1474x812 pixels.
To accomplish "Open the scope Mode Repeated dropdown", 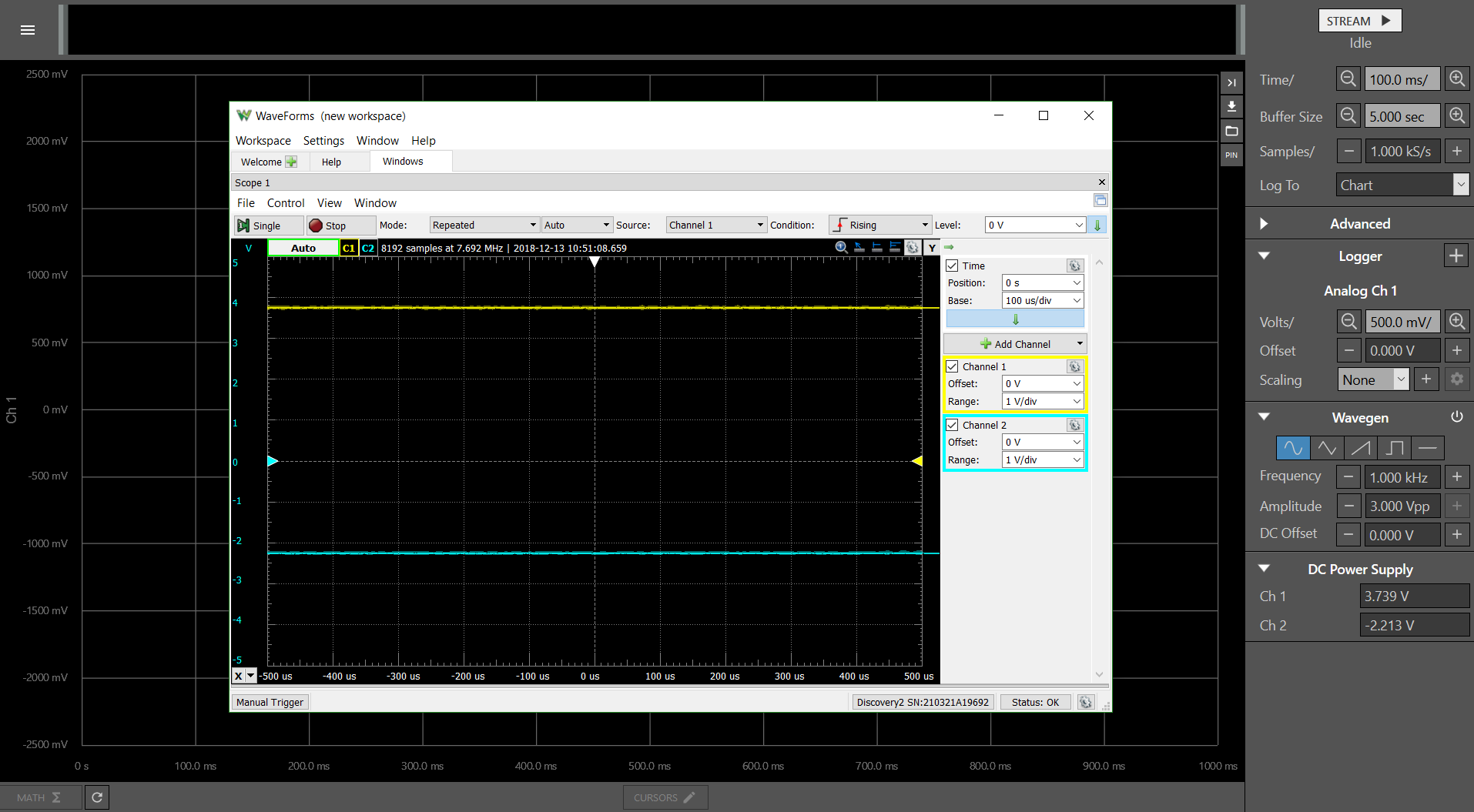I will point(484,225).
